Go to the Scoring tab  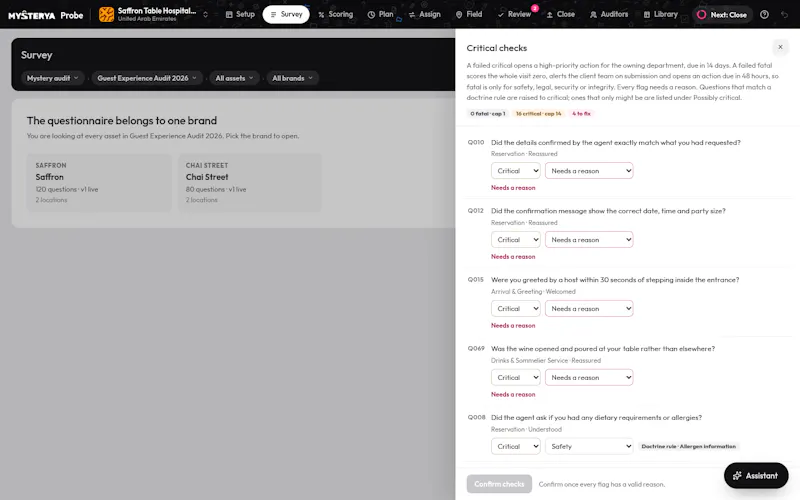335,14
